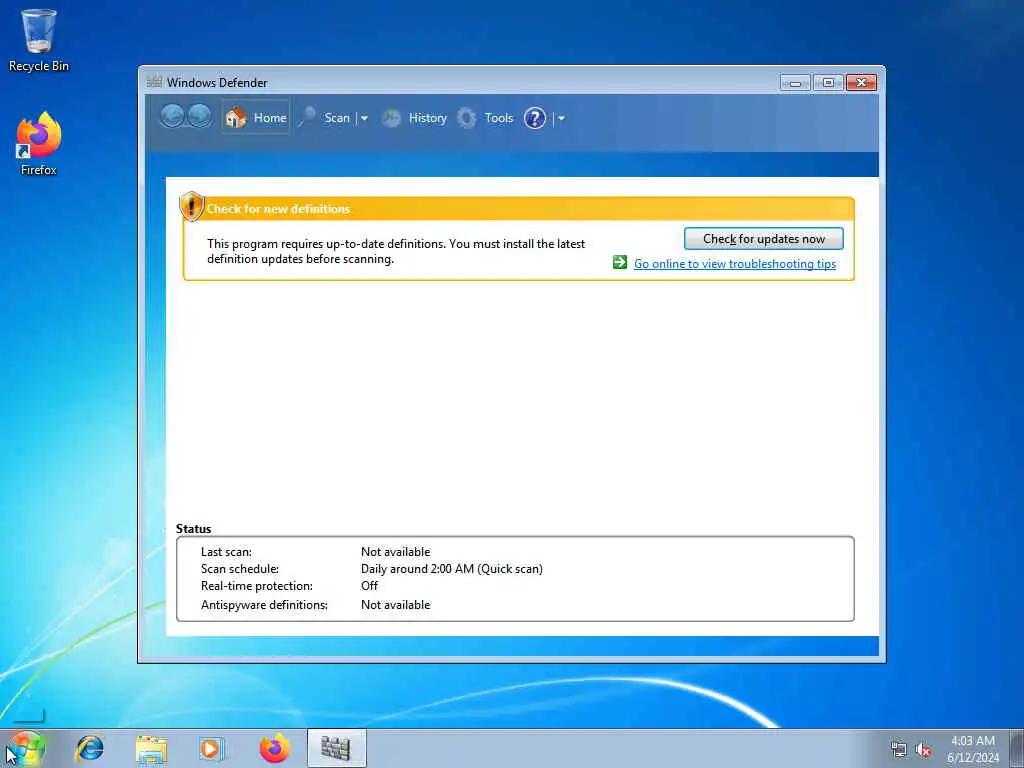Screen dimensions: 1024x768
Task: Click the muted volume tray icon
Action: click(x=923, y=750)
